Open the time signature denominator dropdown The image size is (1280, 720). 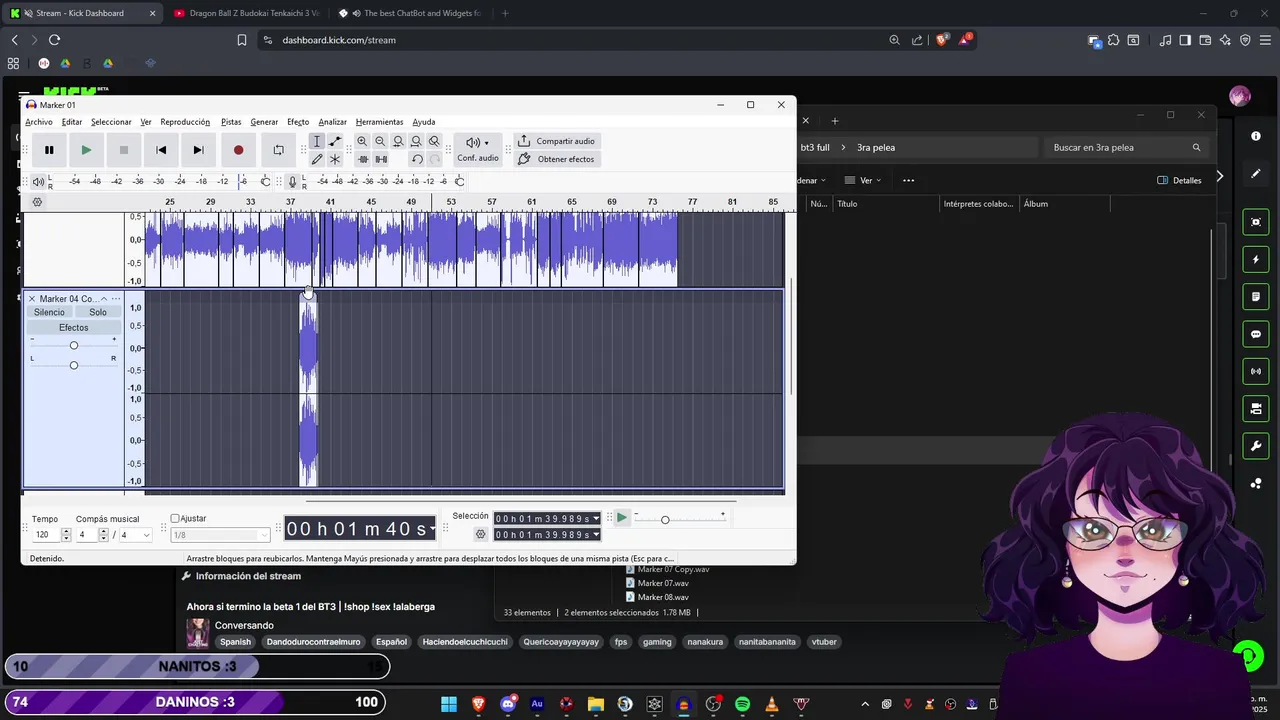(136, 535)
